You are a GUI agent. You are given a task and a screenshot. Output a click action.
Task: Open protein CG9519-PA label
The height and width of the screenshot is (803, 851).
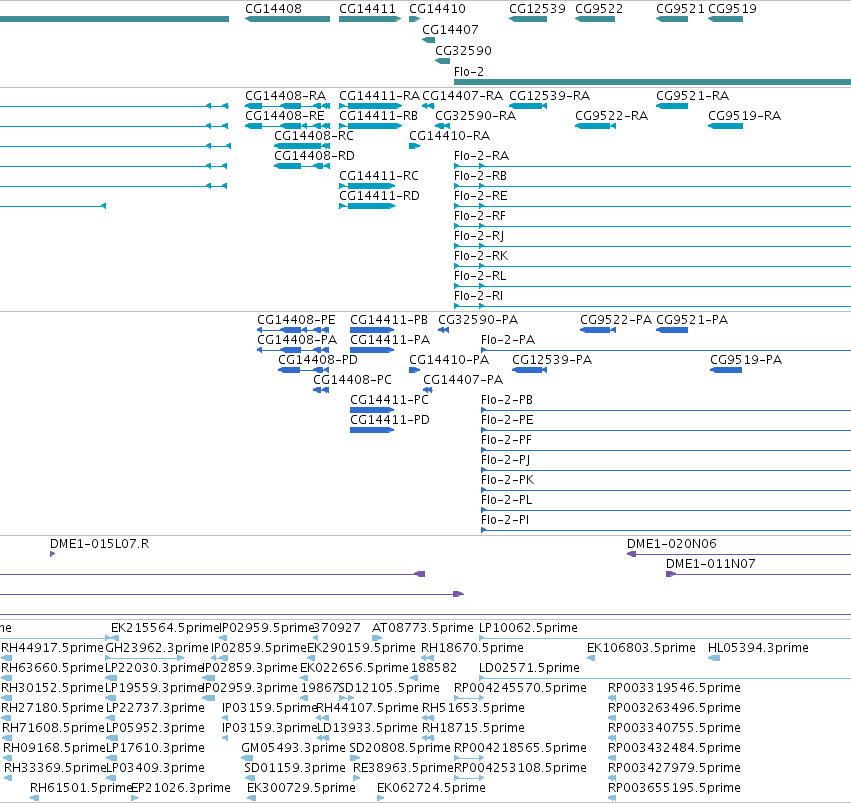[x=746, y=360]
